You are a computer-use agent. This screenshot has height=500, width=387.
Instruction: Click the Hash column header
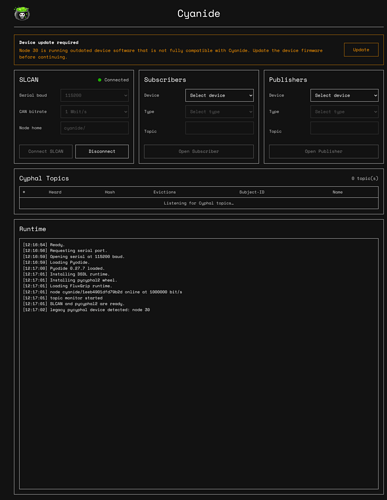[110, 192]
